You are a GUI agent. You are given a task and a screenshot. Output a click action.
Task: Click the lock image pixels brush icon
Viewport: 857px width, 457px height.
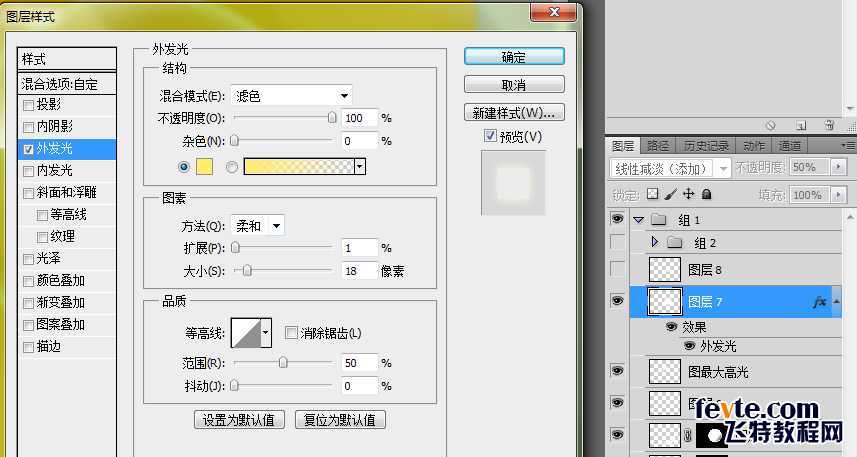(671, 194)
